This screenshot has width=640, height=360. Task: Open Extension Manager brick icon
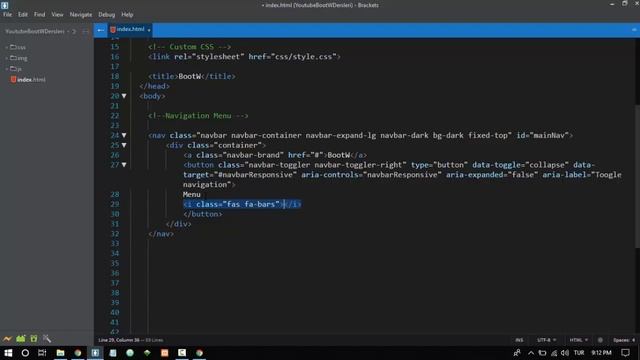21,339
